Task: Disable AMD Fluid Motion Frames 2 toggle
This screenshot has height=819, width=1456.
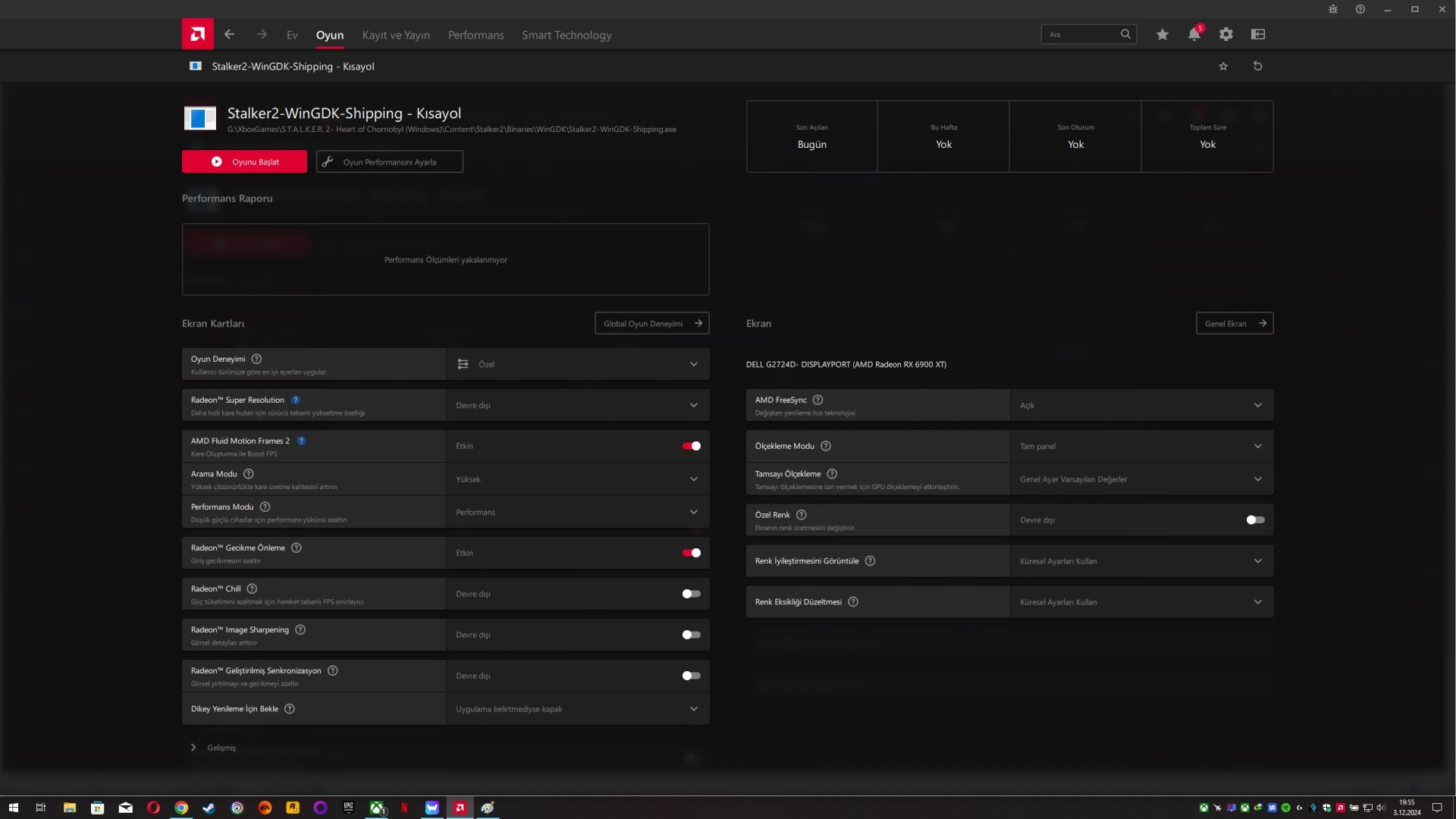Action: (691, 446)
